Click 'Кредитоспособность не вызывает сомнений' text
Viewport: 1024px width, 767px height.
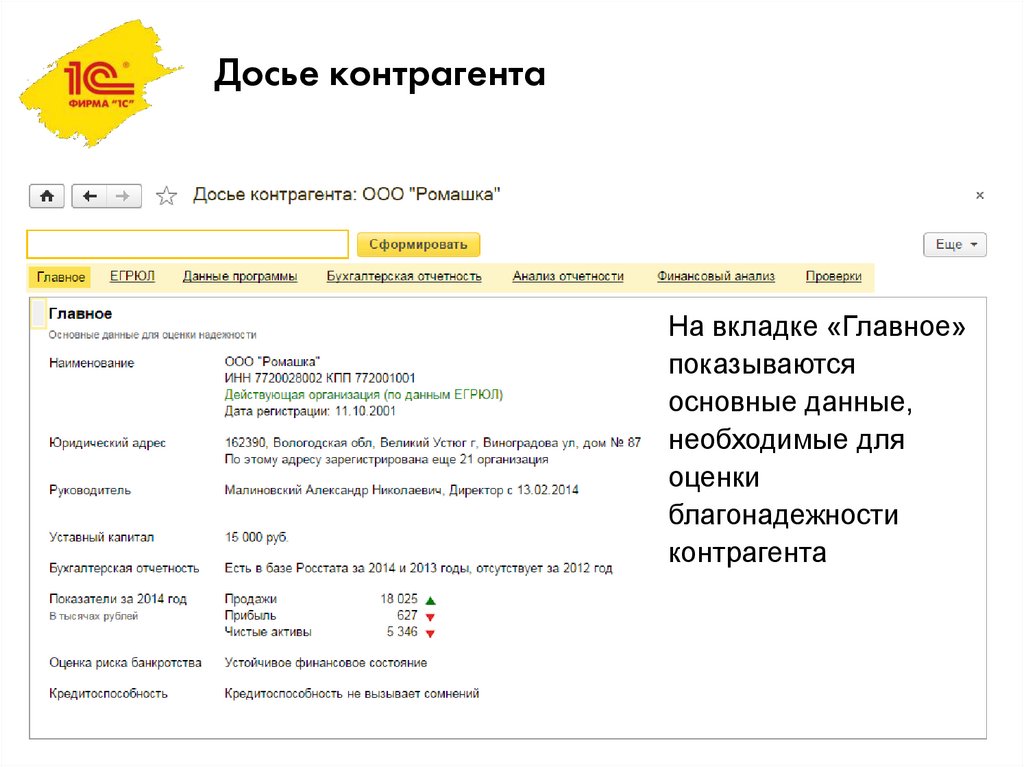[352, 694]
